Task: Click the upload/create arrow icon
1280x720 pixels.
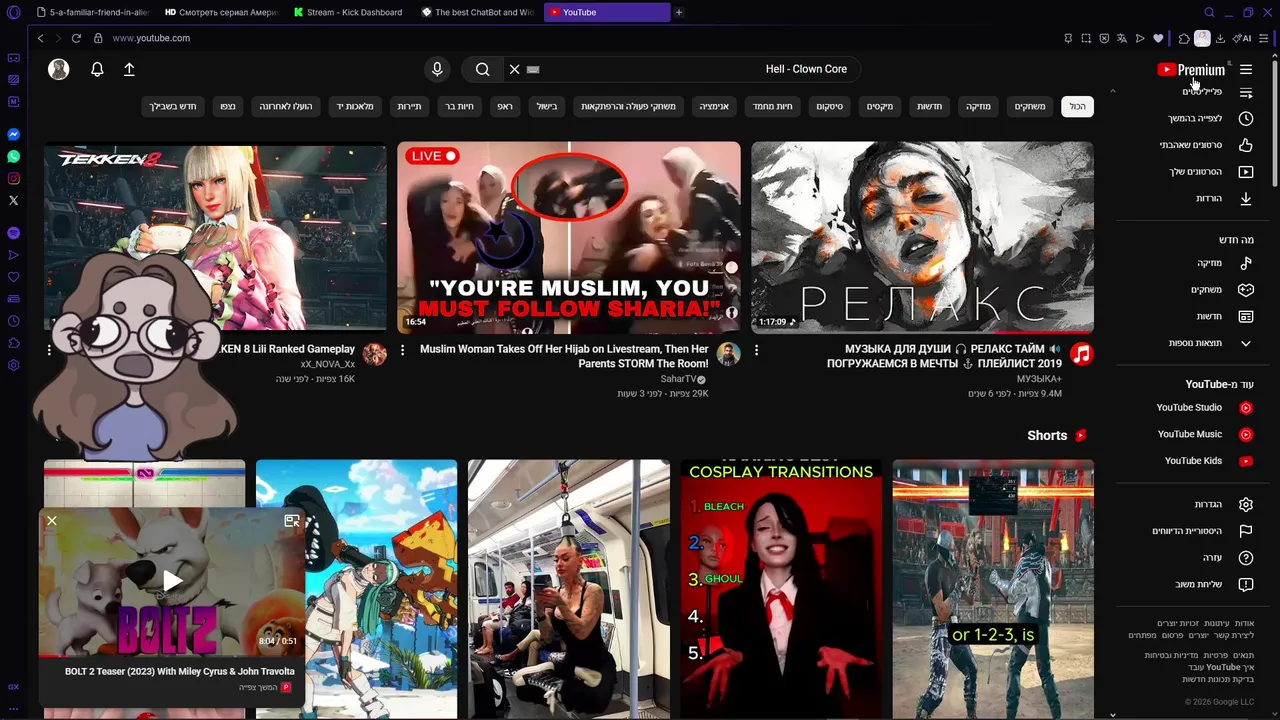Action: pyautogui.click(x=129, y=69)
